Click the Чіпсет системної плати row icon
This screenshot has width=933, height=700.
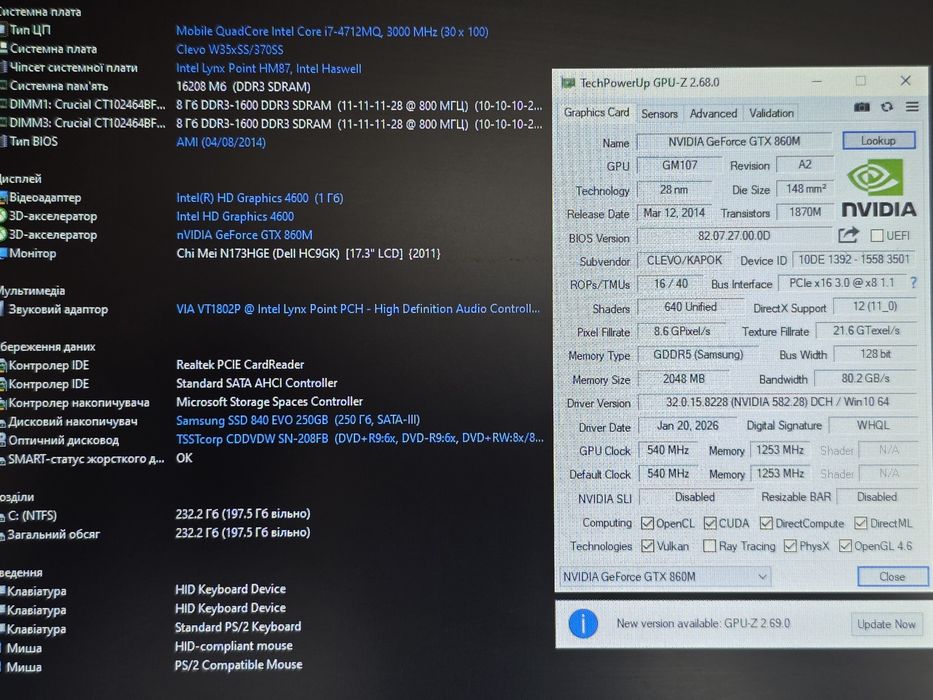pyautogui.click(x=4, y=67)
